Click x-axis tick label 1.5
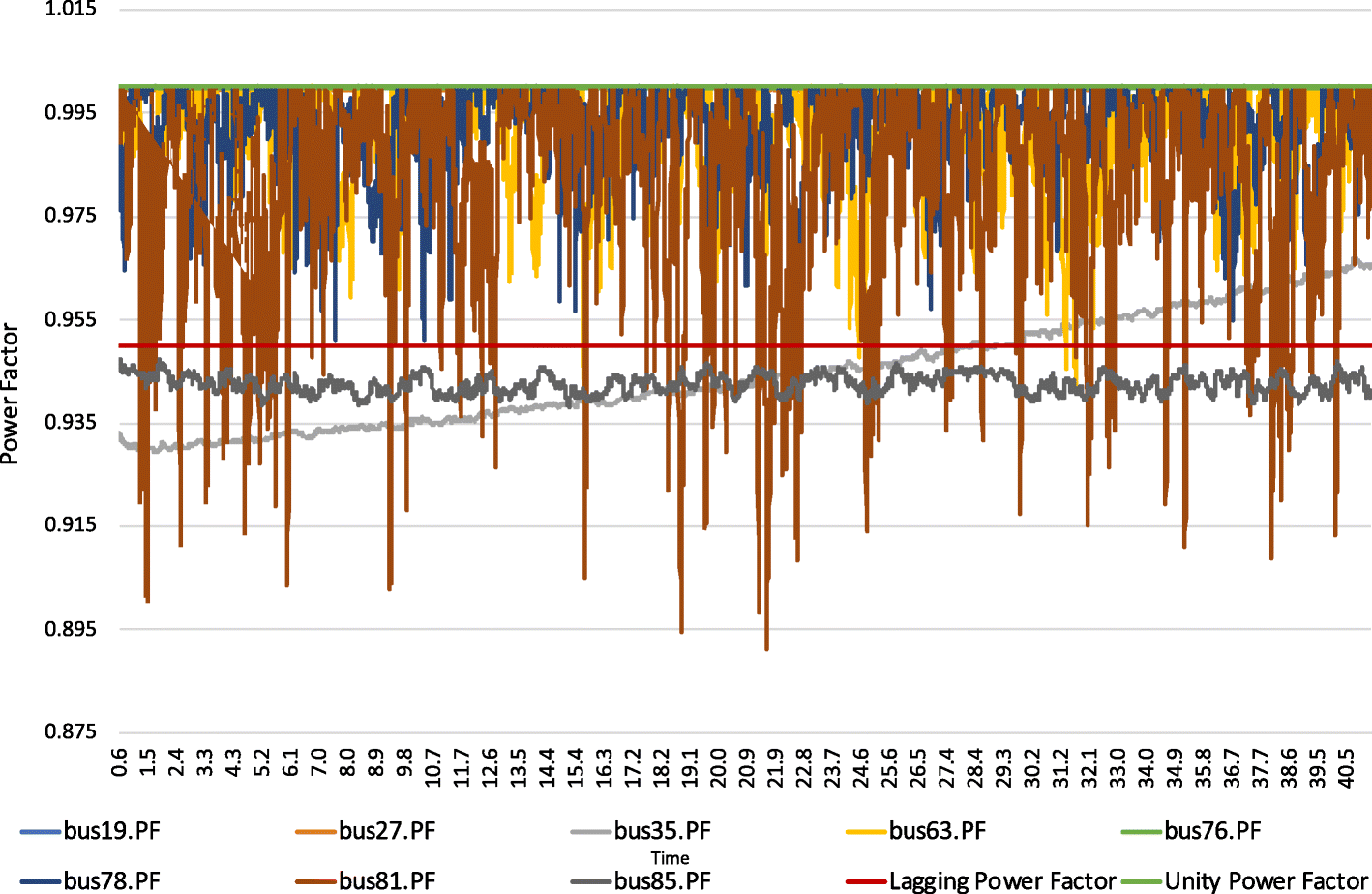This screenshot has width=1372, height=894. pos(148,762)
